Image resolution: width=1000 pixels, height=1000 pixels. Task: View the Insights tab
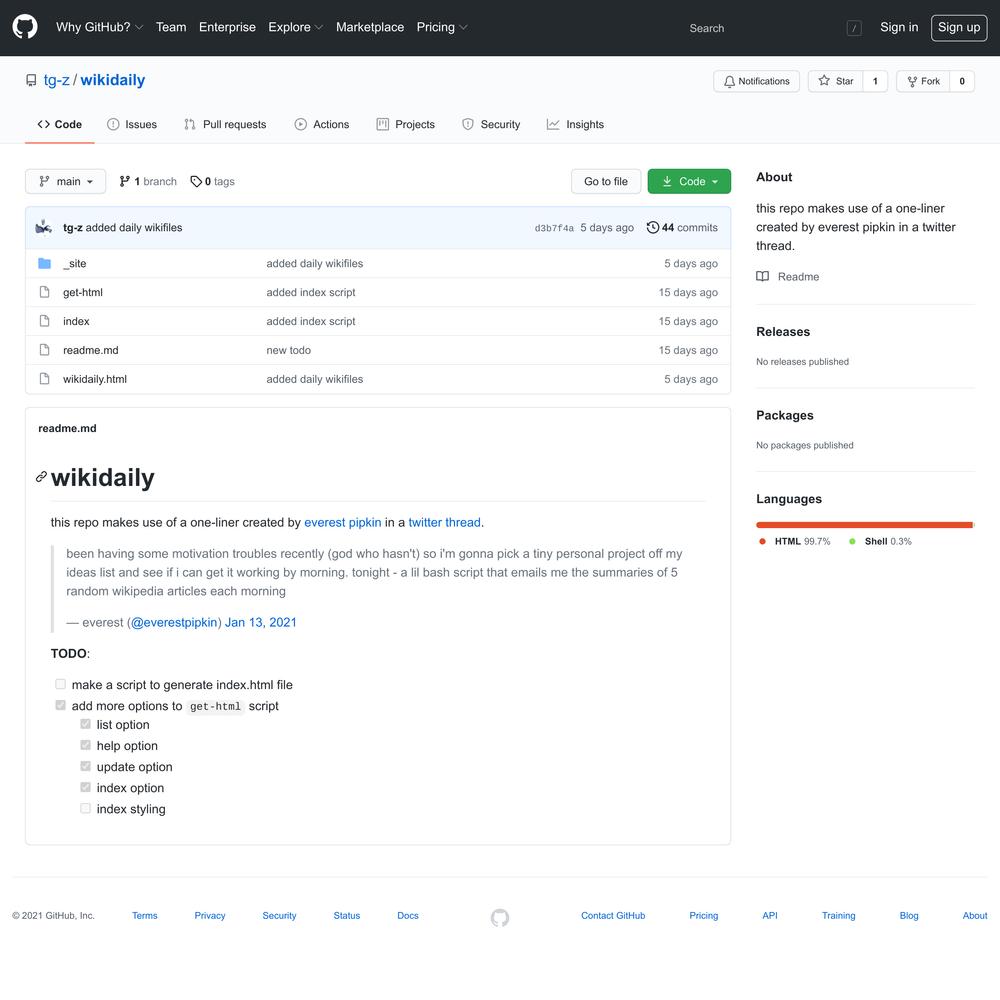click(x=575, y=124)
